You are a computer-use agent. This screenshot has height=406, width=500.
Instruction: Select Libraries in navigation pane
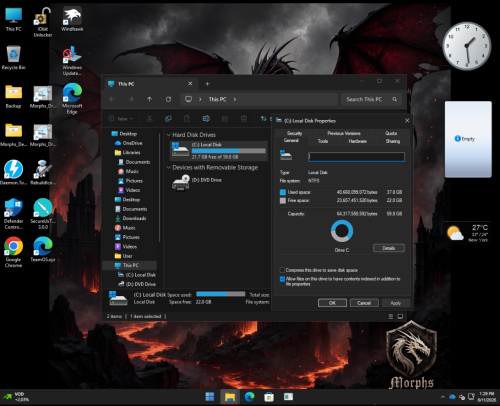click(x=128, y=152)
